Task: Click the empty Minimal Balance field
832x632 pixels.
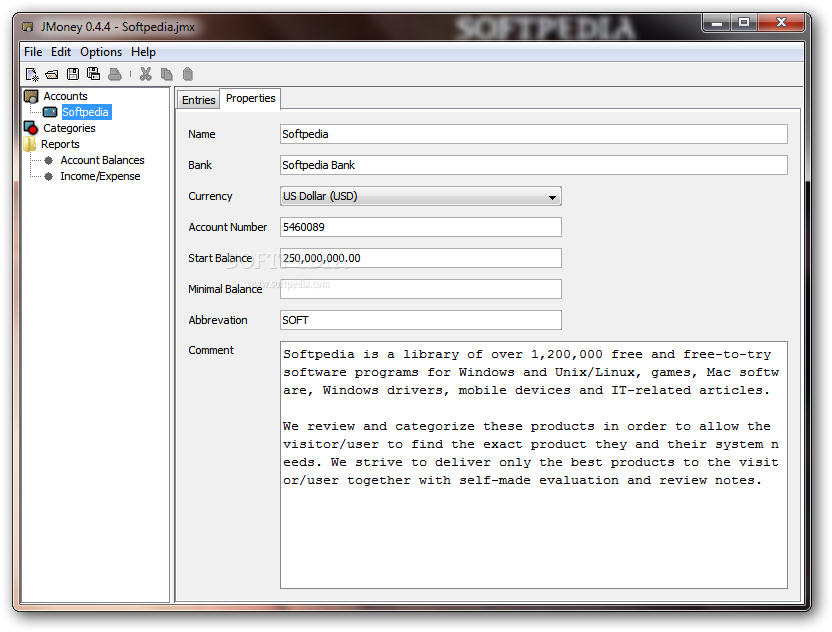Action: (x=420, y=289)
